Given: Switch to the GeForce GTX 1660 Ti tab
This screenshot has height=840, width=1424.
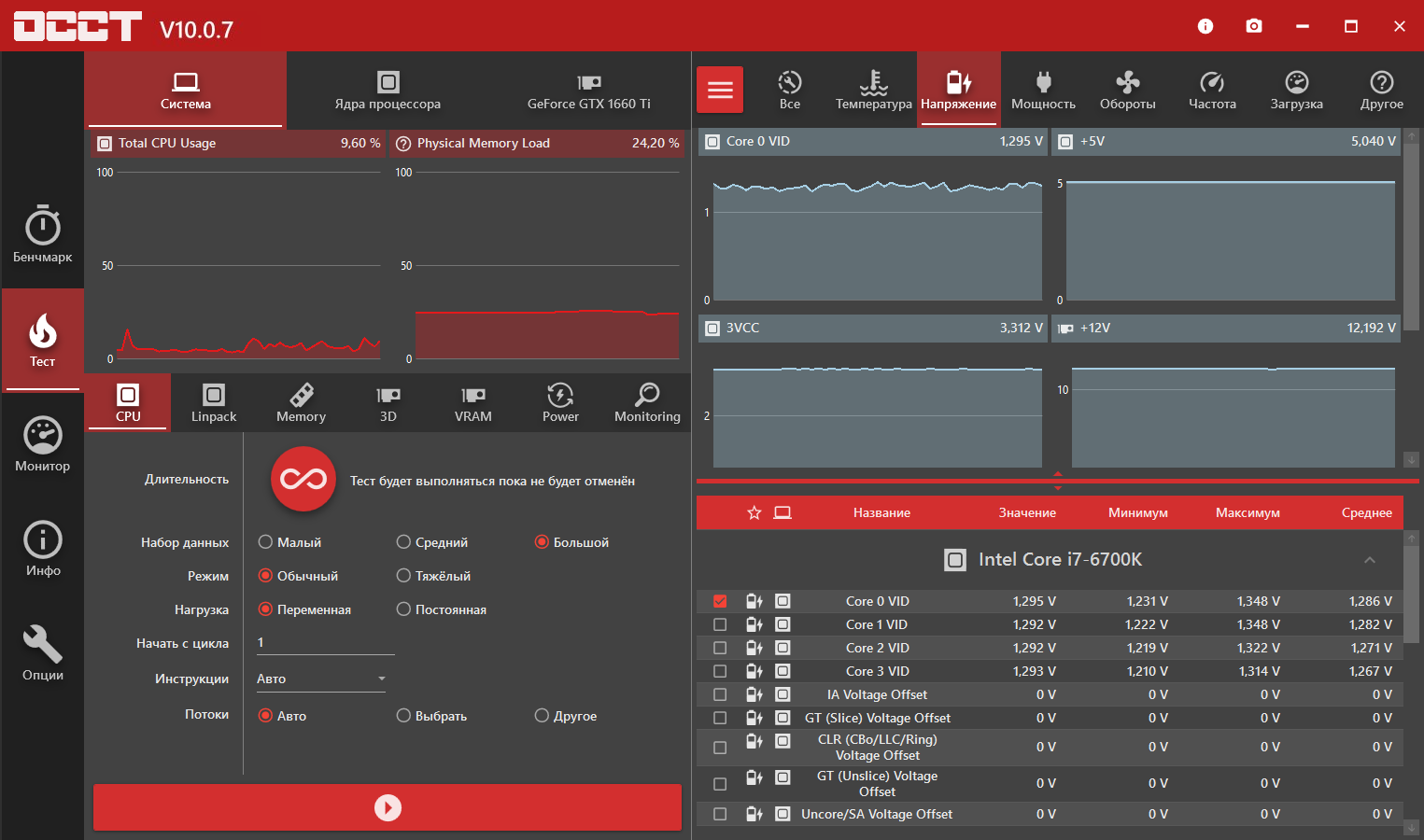Looking at the screenshot, I should [589, 90].
